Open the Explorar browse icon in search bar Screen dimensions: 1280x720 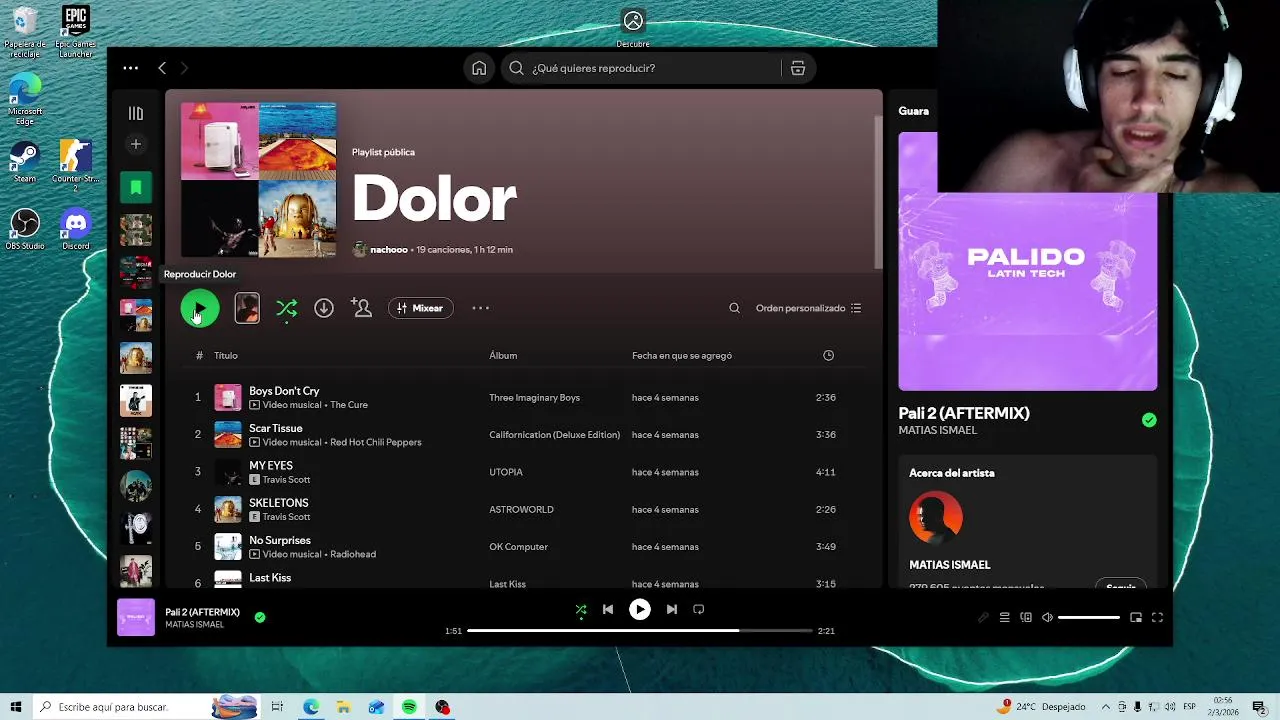point(798,68)
